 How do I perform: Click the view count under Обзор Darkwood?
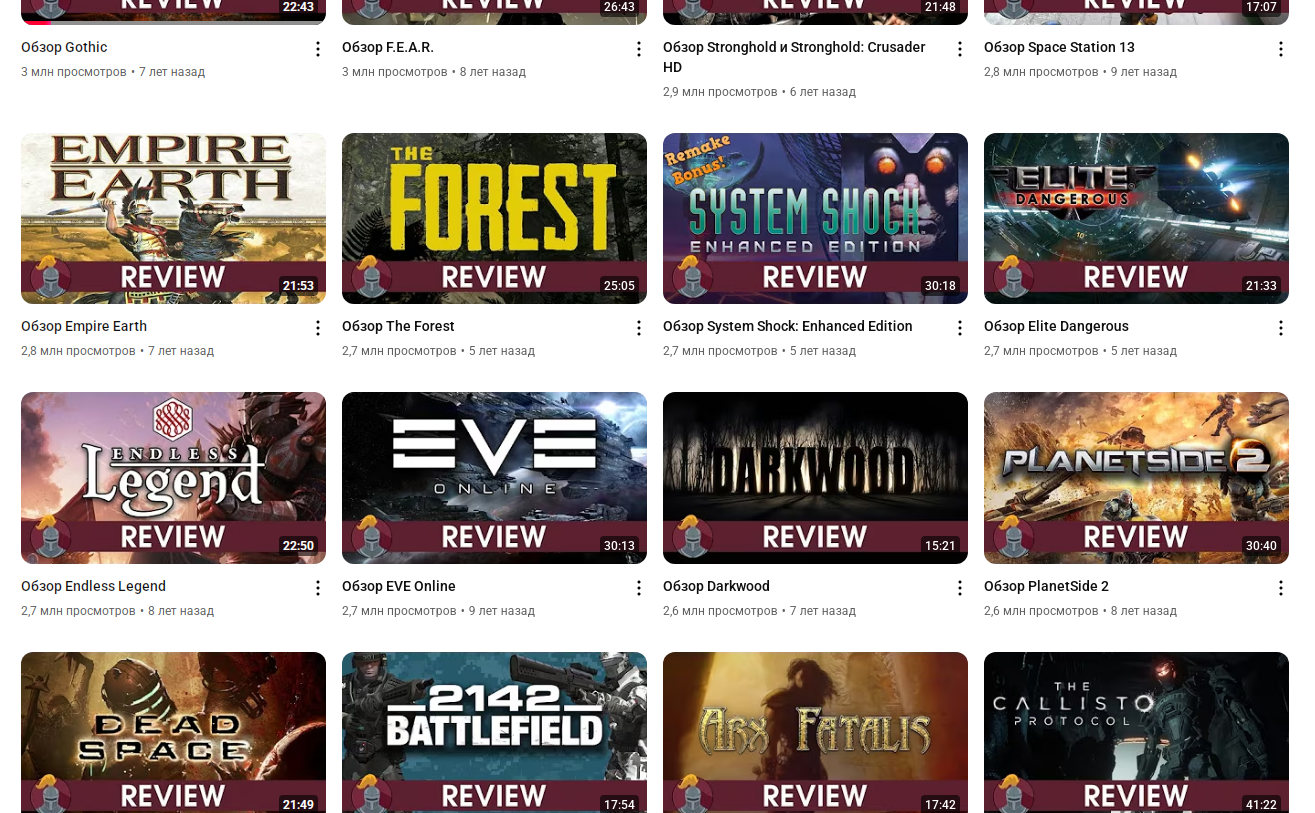(720, 611)
